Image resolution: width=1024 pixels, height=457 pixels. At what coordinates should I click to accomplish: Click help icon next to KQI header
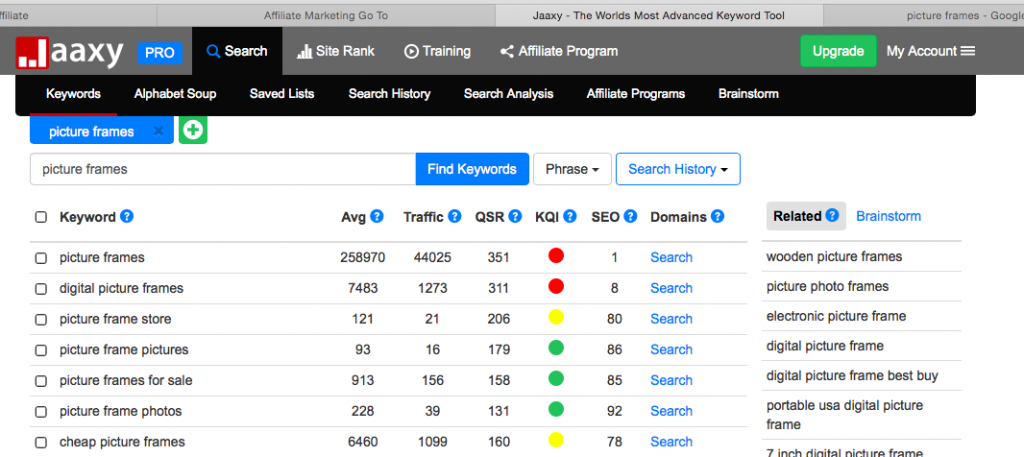[570, 216]
